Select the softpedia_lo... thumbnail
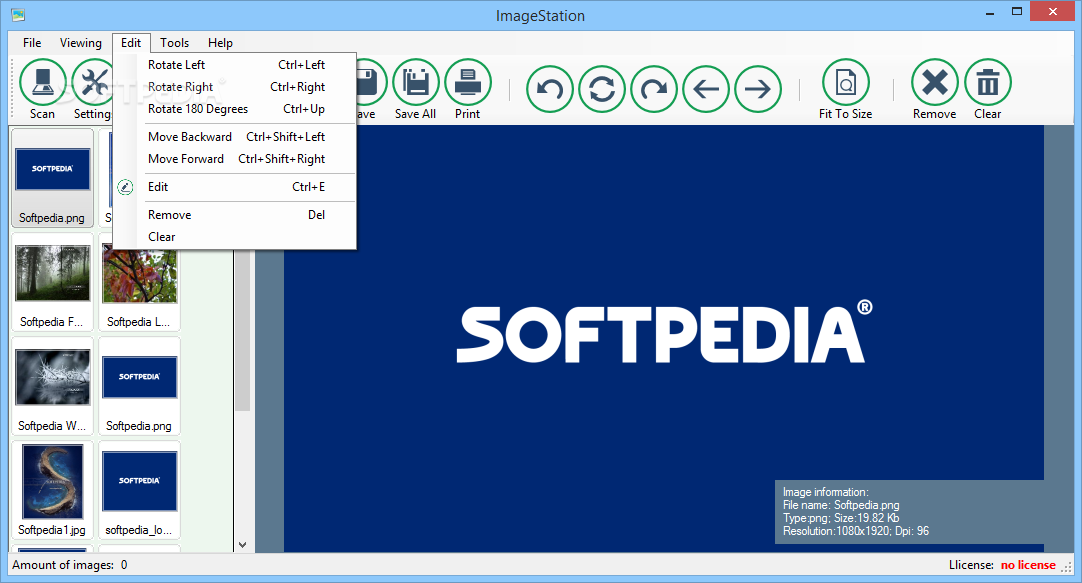Screen dimensions: 1082x583 coord(139,491)
